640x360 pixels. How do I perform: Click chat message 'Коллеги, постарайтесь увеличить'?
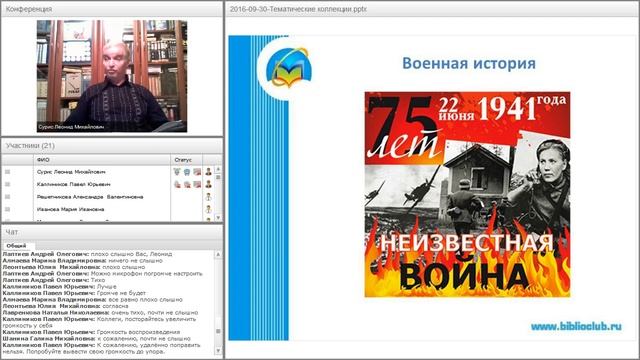click(x=146, y=319)
